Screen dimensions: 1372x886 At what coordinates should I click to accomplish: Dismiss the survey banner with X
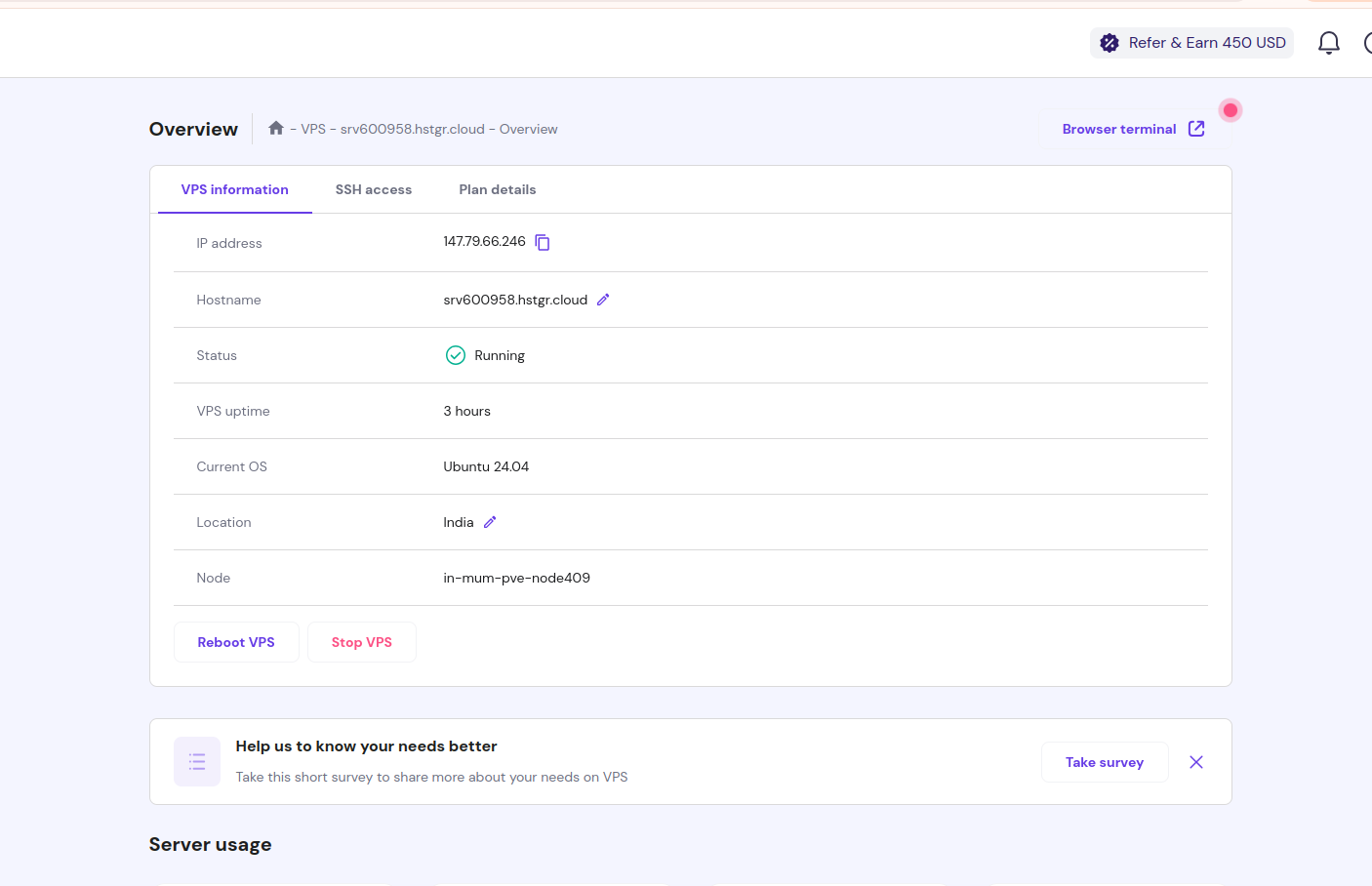[x=1195, y=762]
